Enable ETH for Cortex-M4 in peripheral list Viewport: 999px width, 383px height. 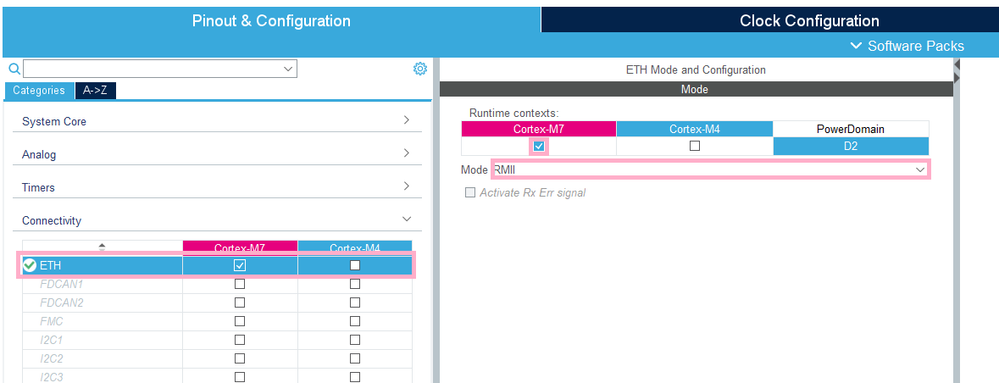pos(355,265)
